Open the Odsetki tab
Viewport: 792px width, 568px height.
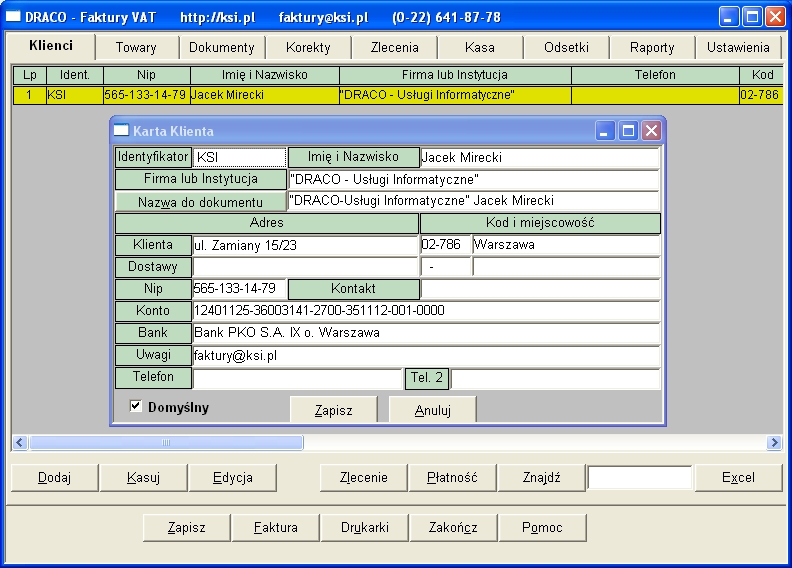(566, 47)
